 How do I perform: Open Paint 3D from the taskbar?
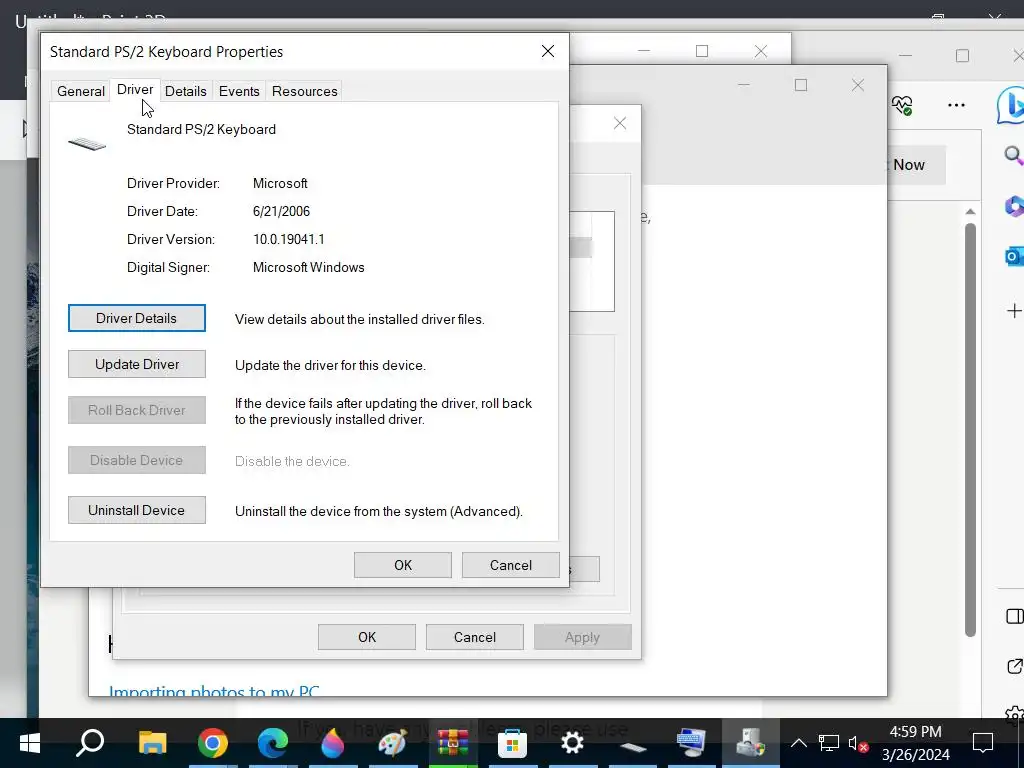click(332, 743)
